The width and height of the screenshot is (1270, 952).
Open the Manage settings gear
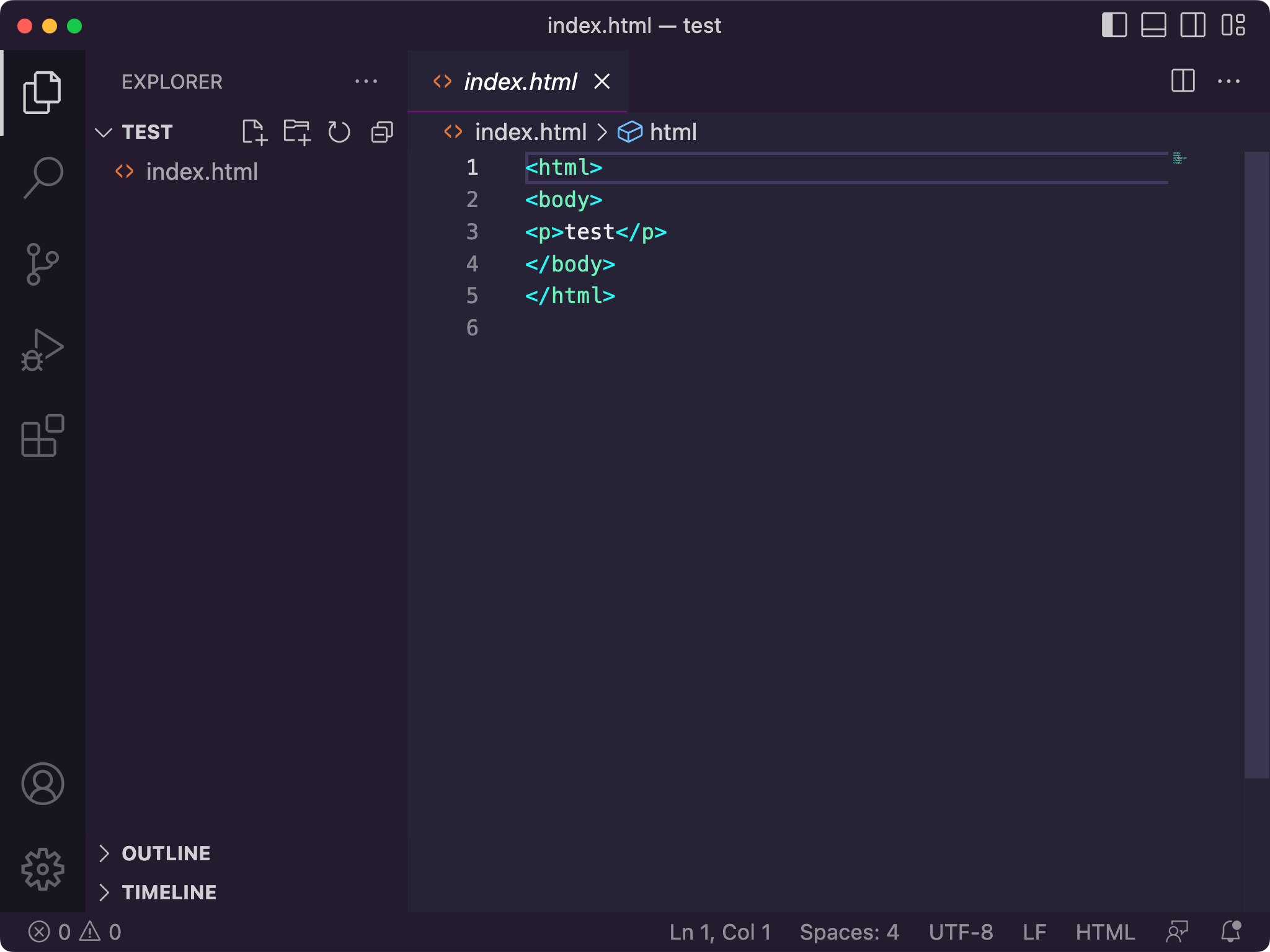click(43, 869)
